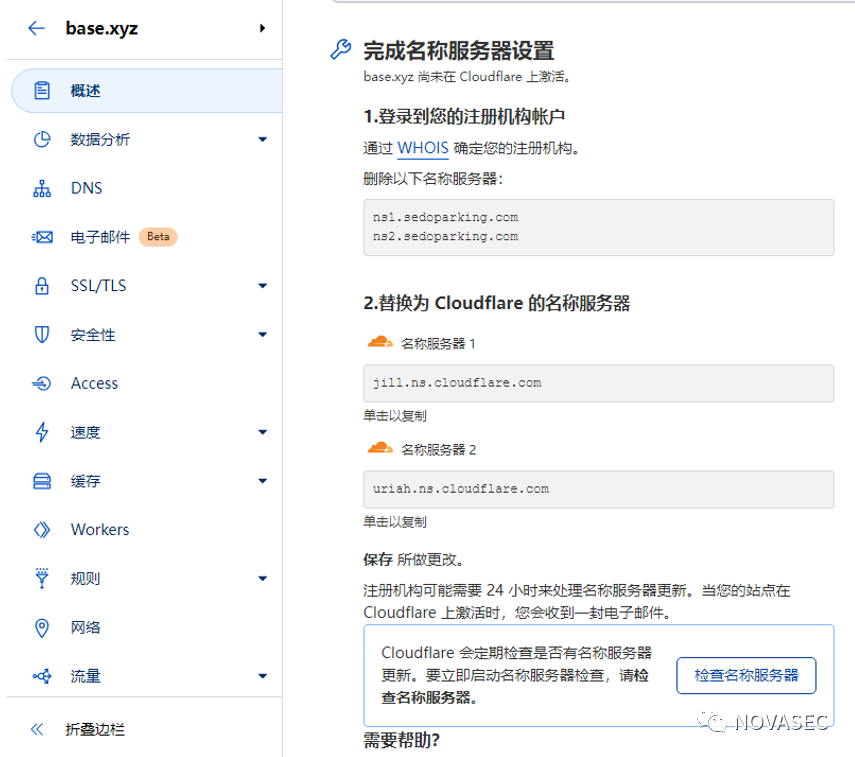Click the 数据分析 pie chart icon
This screenshot has height=757, width=855.
click(x=42, y=139)
